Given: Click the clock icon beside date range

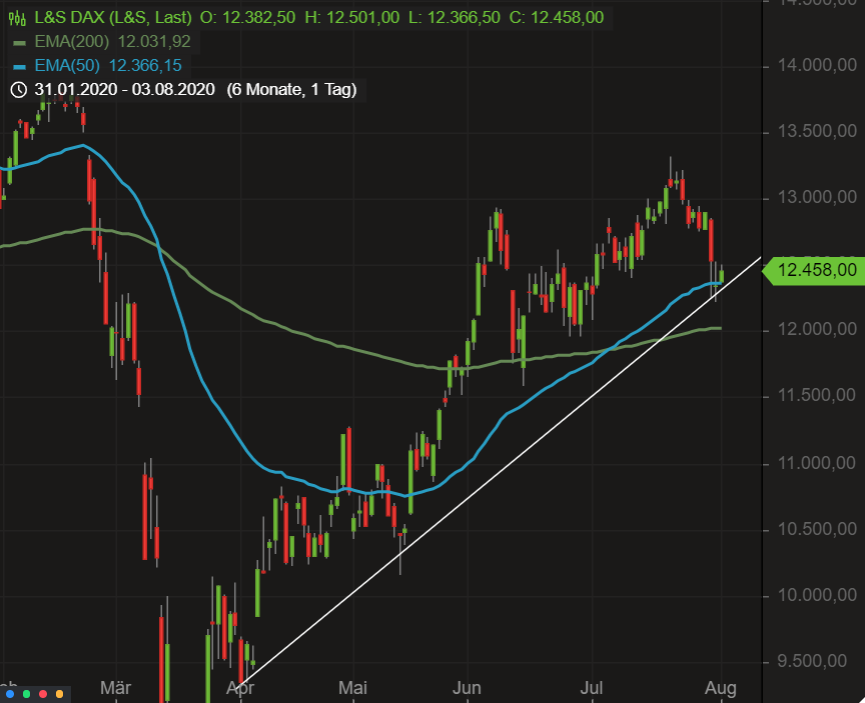Looking at the screenshot, I should (19, 89).
